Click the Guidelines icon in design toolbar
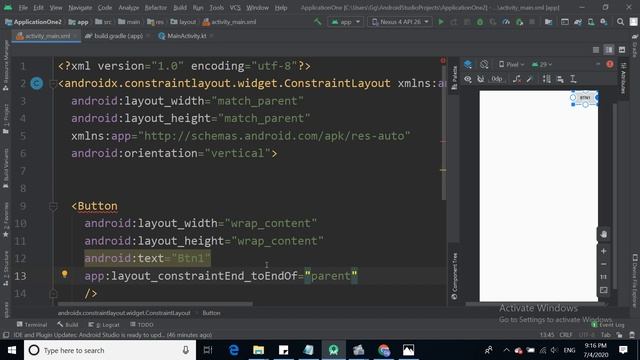Viewport: 640px width, 360px height. point(573,79)
